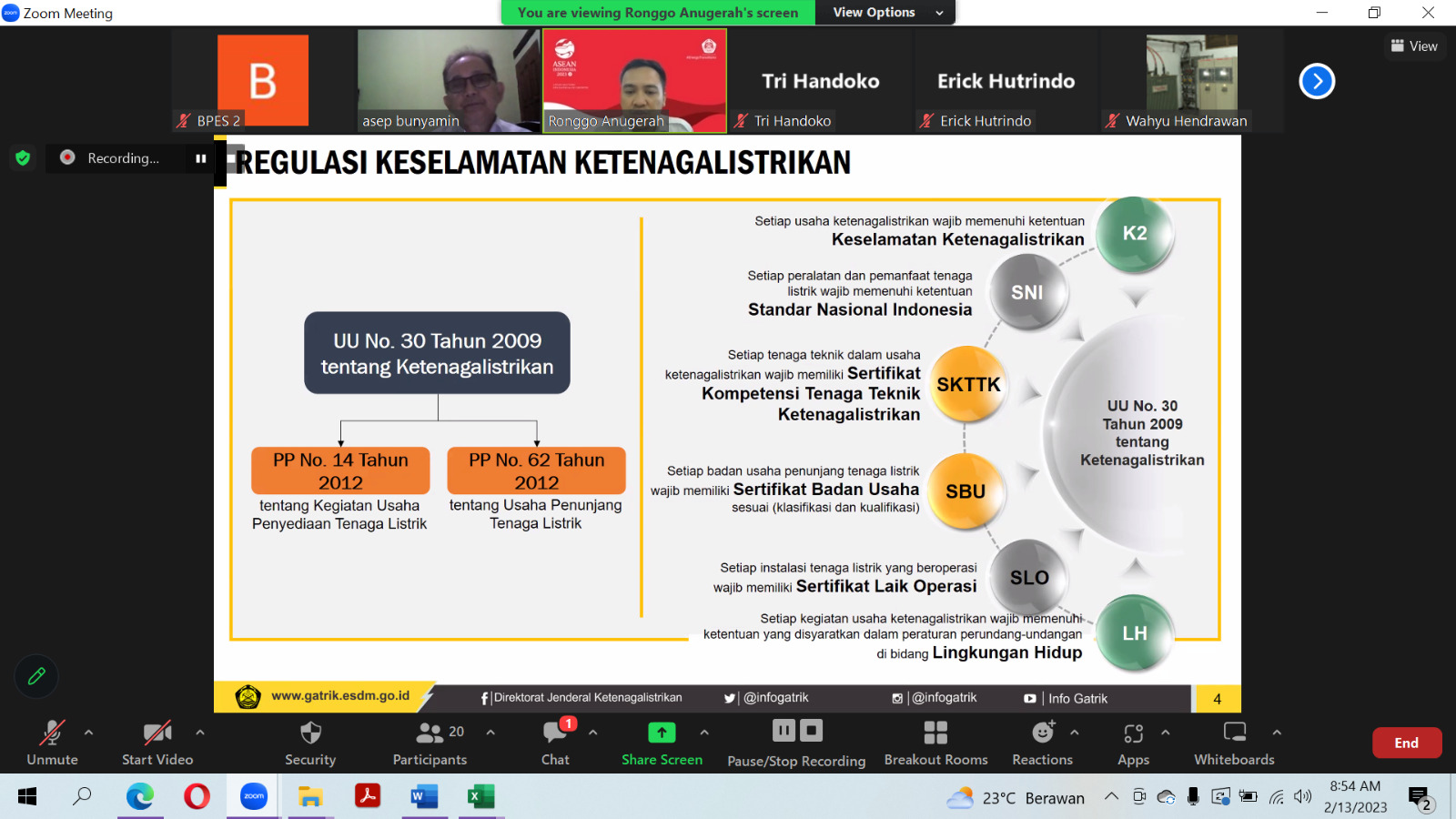Show hidden system tray icons
The height and width of the screenshot is (819, 1456).
coord(1111,797)
